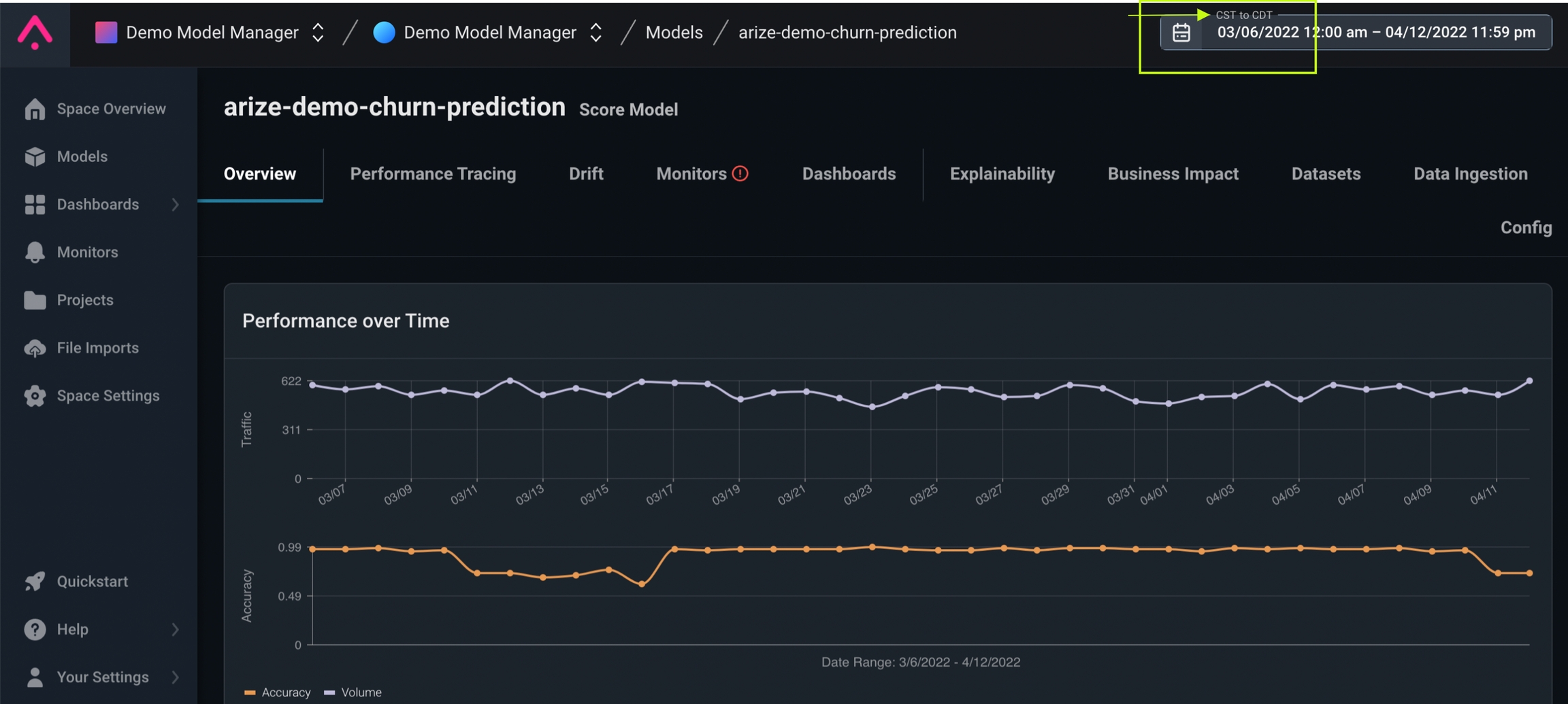Click the Your Settings person icon
Viewport: 1568px width, 704px height.
35,677
